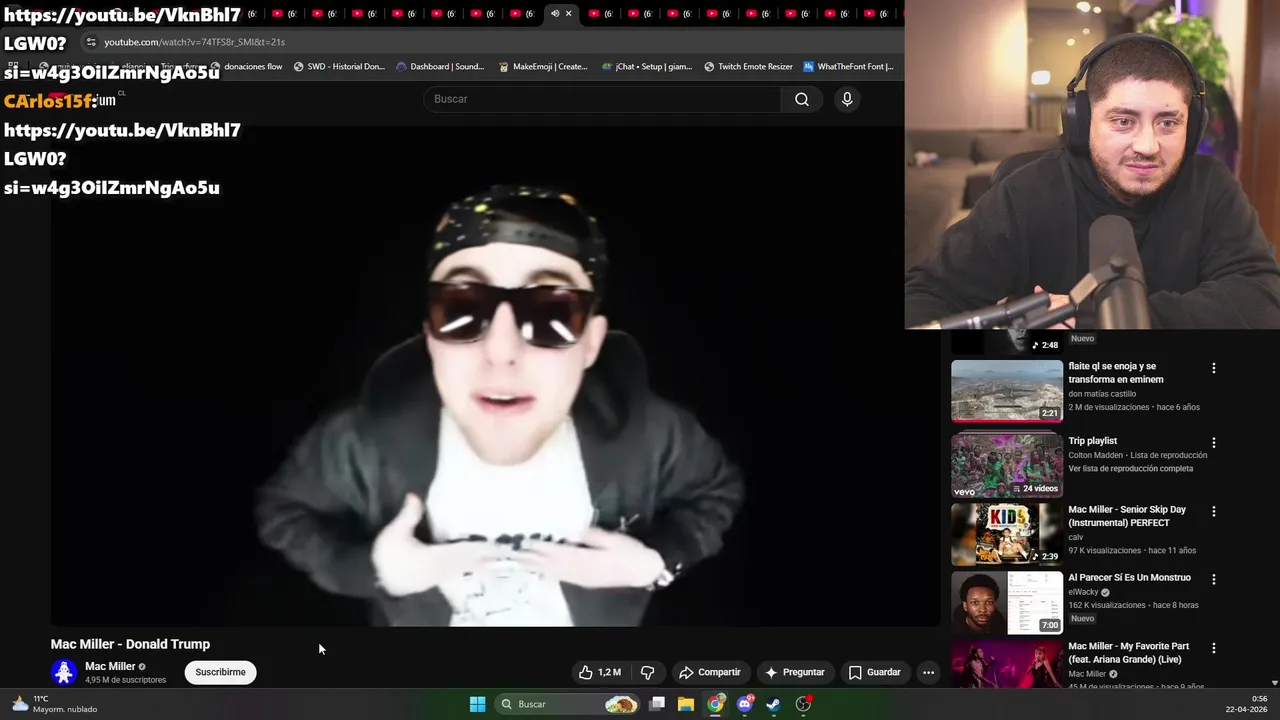Open video title flaite ql se enoja

pyautogui.click(x=1115, y=373)
